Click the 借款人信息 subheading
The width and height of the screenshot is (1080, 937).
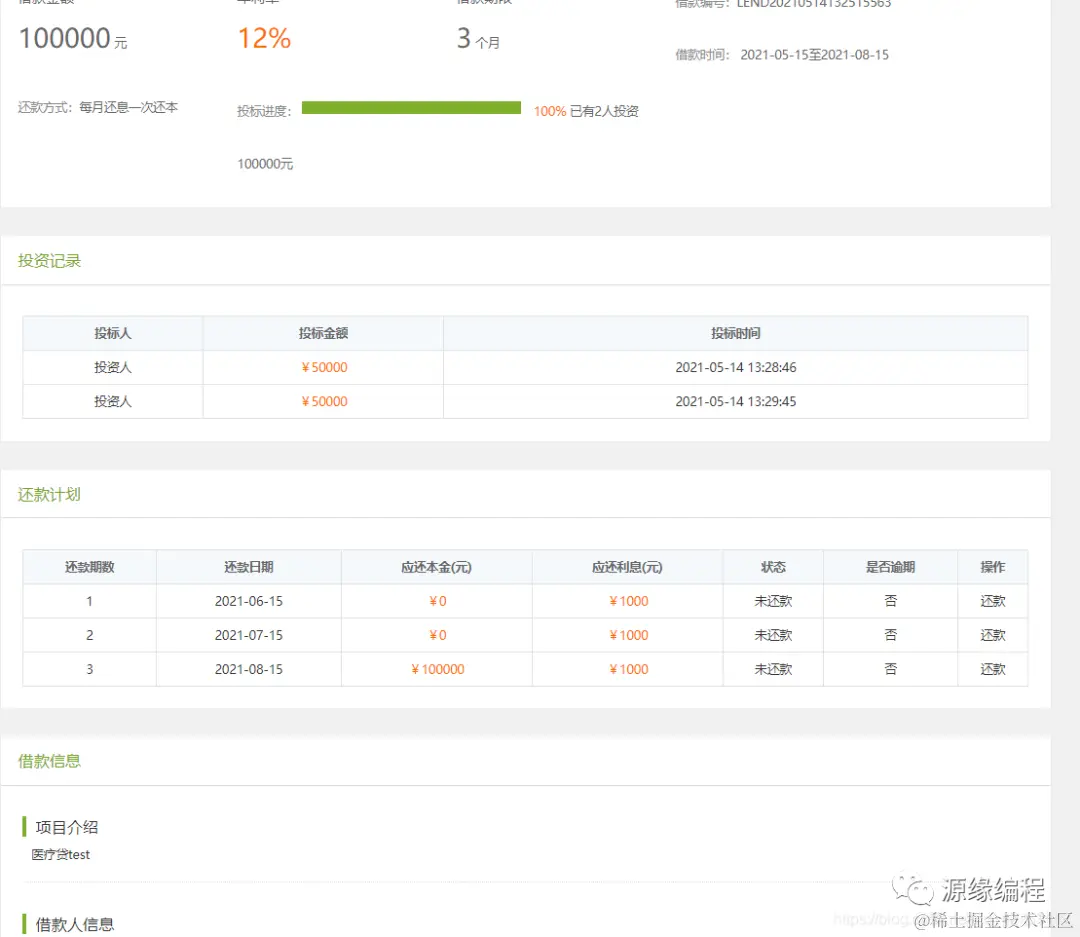(x=74, y=924)
